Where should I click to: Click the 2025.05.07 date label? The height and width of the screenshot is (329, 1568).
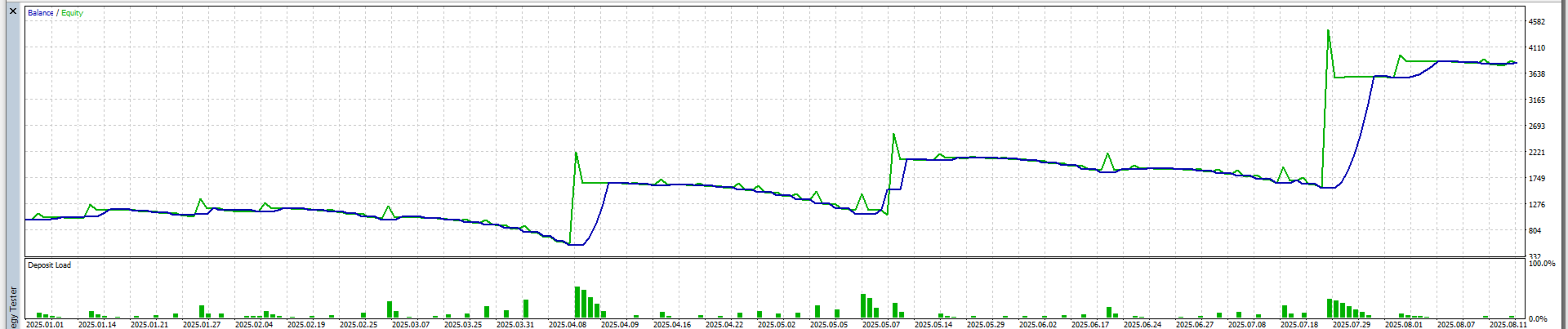point(881,325)
